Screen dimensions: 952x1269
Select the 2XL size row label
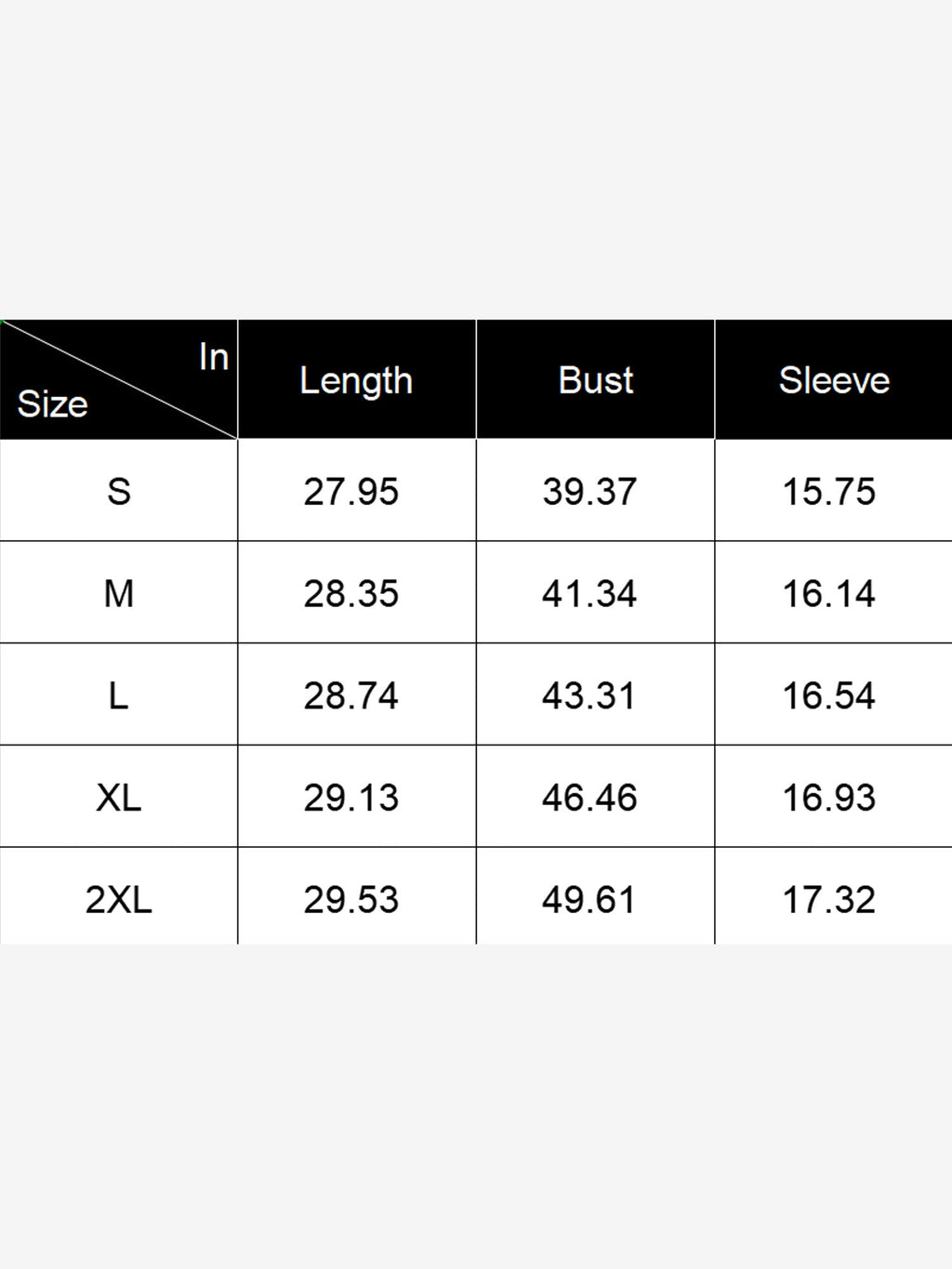118,899
